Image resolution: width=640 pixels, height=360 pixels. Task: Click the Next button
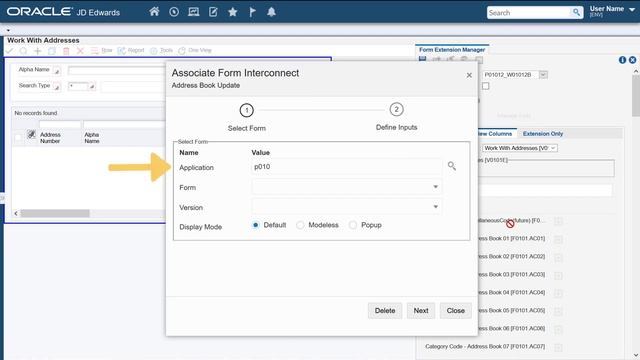pos(421,311)
